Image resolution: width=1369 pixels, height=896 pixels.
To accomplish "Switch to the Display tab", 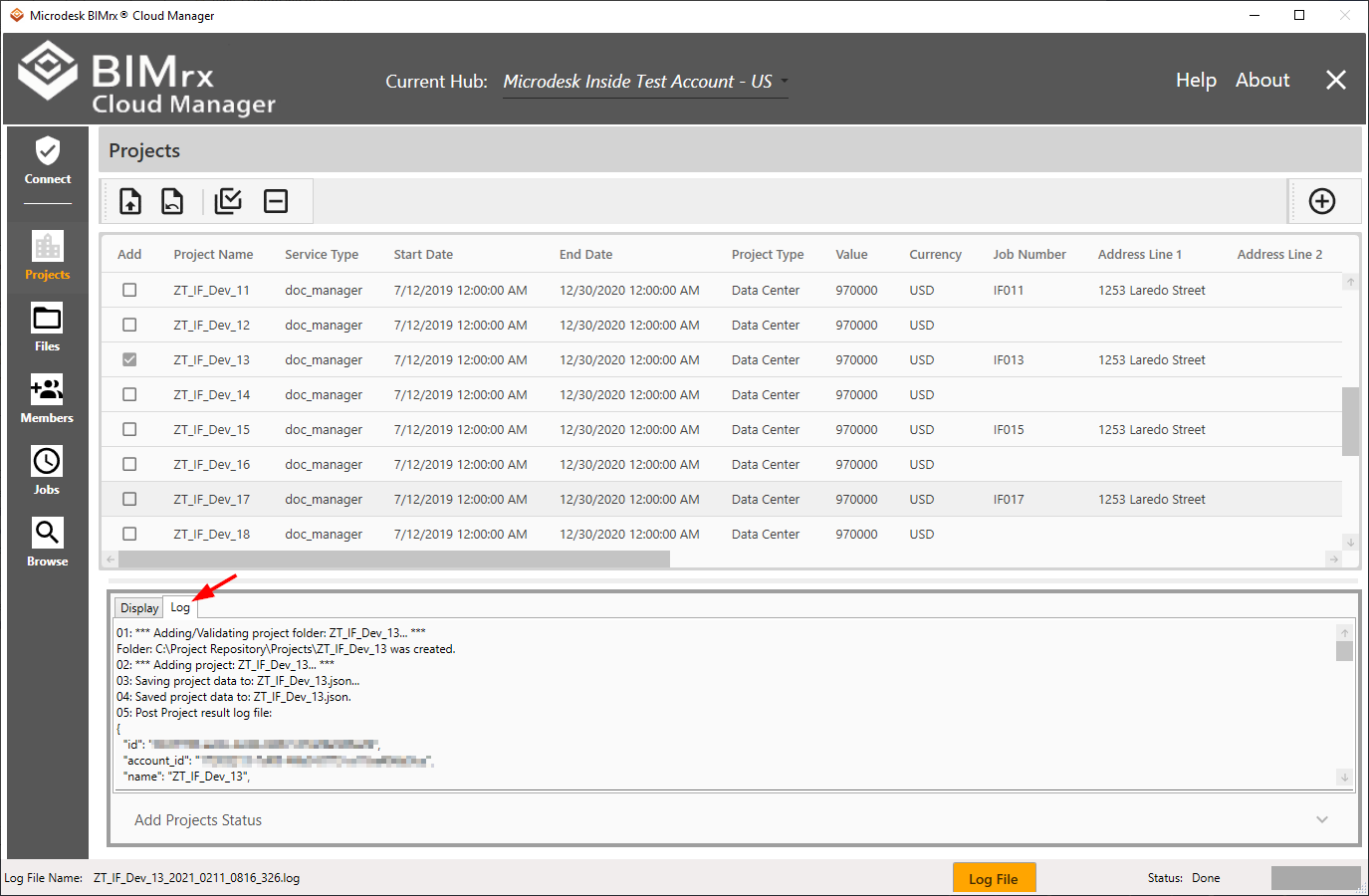I will coord(139,608).
